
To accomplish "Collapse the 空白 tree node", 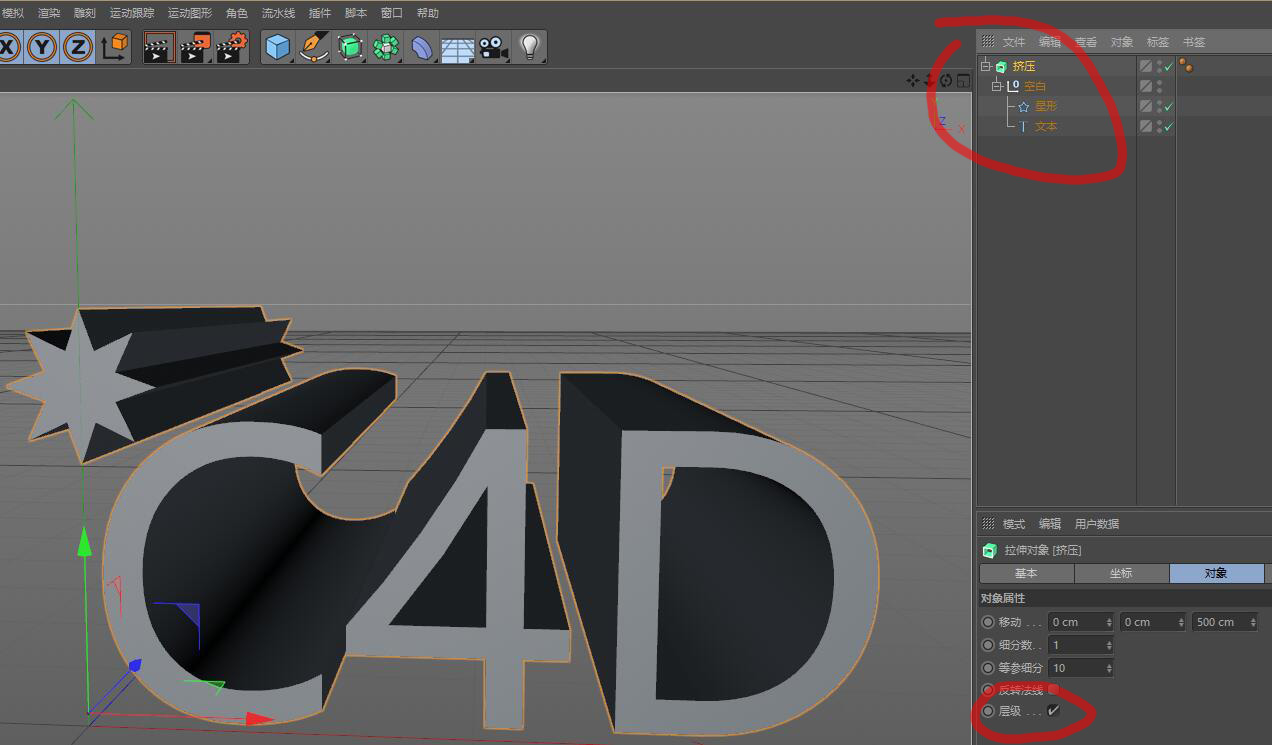I will 997,86.
